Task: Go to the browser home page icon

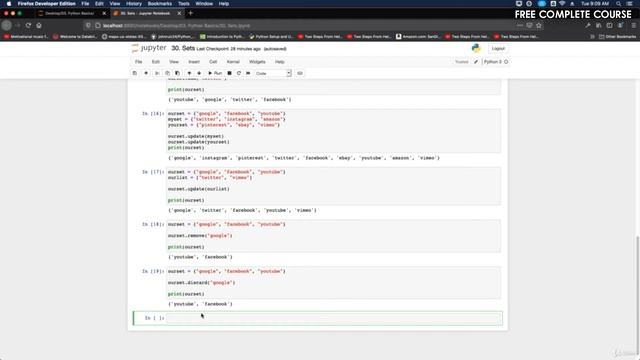Action: pyautogui.click(x=39, y=25)
